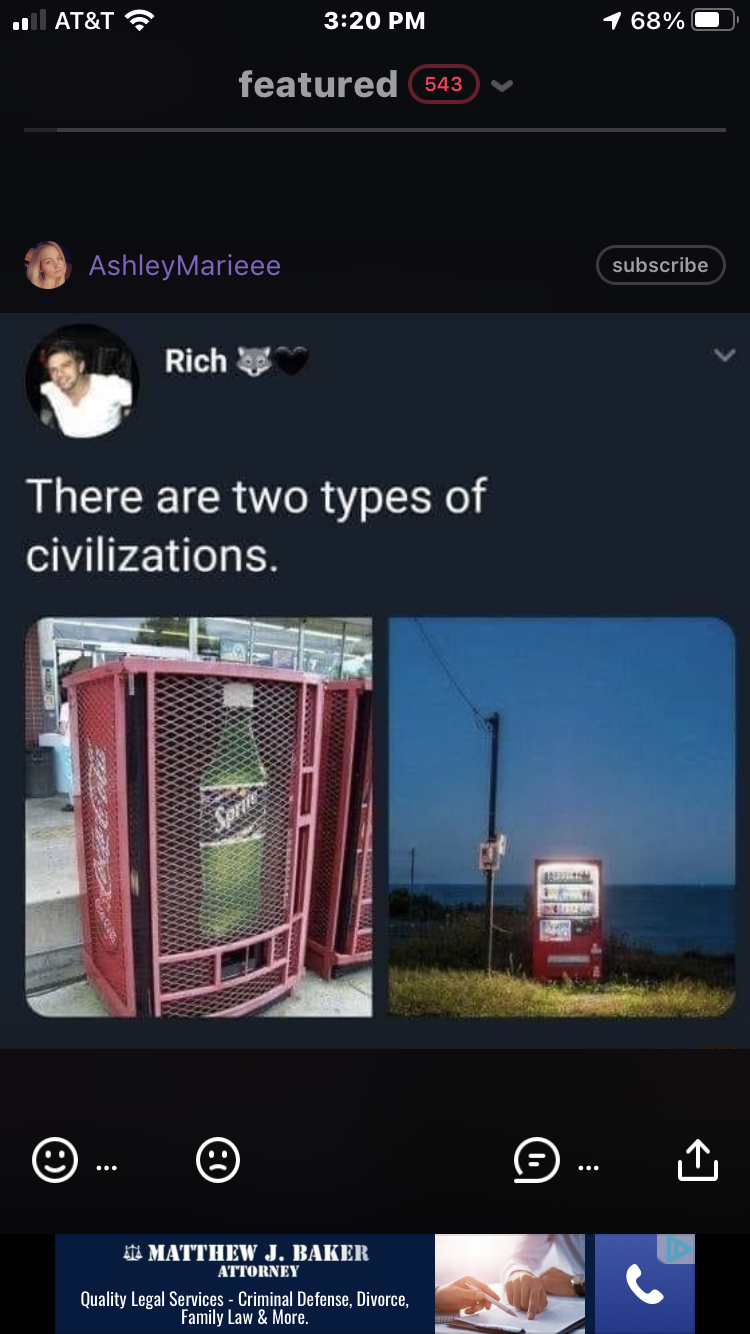The height and width of the screenshot is (1334, 750).
Task: Expand the featured feed dropdown chevron
Action: tap(502, 85)
